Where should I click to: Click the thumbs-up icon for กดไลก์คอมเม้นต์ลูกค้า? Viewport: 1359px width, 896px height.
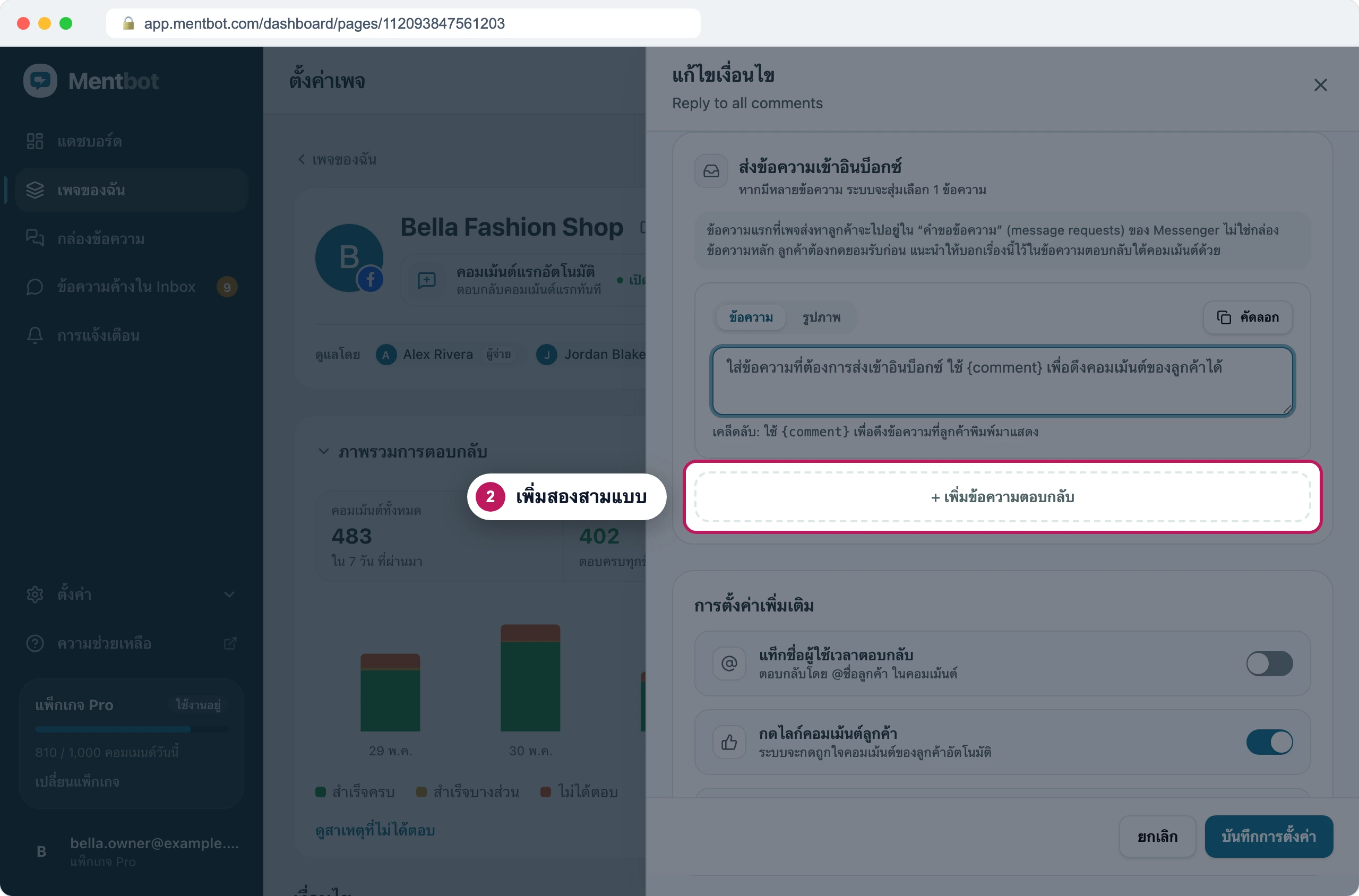click(x=729, y=742)
